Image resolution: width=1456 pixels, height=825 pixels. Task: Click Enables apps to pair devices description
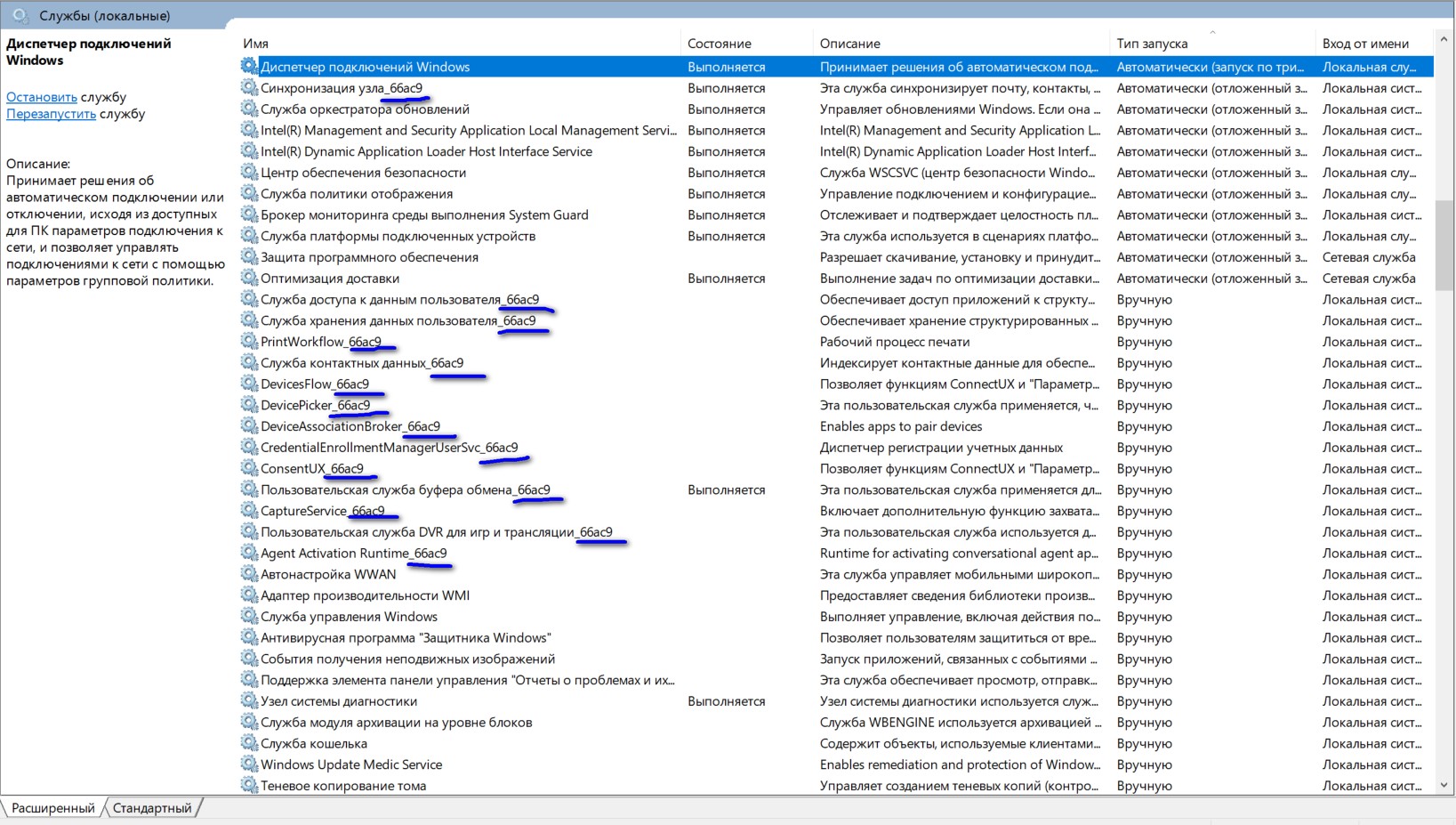(x=901, y=426)
